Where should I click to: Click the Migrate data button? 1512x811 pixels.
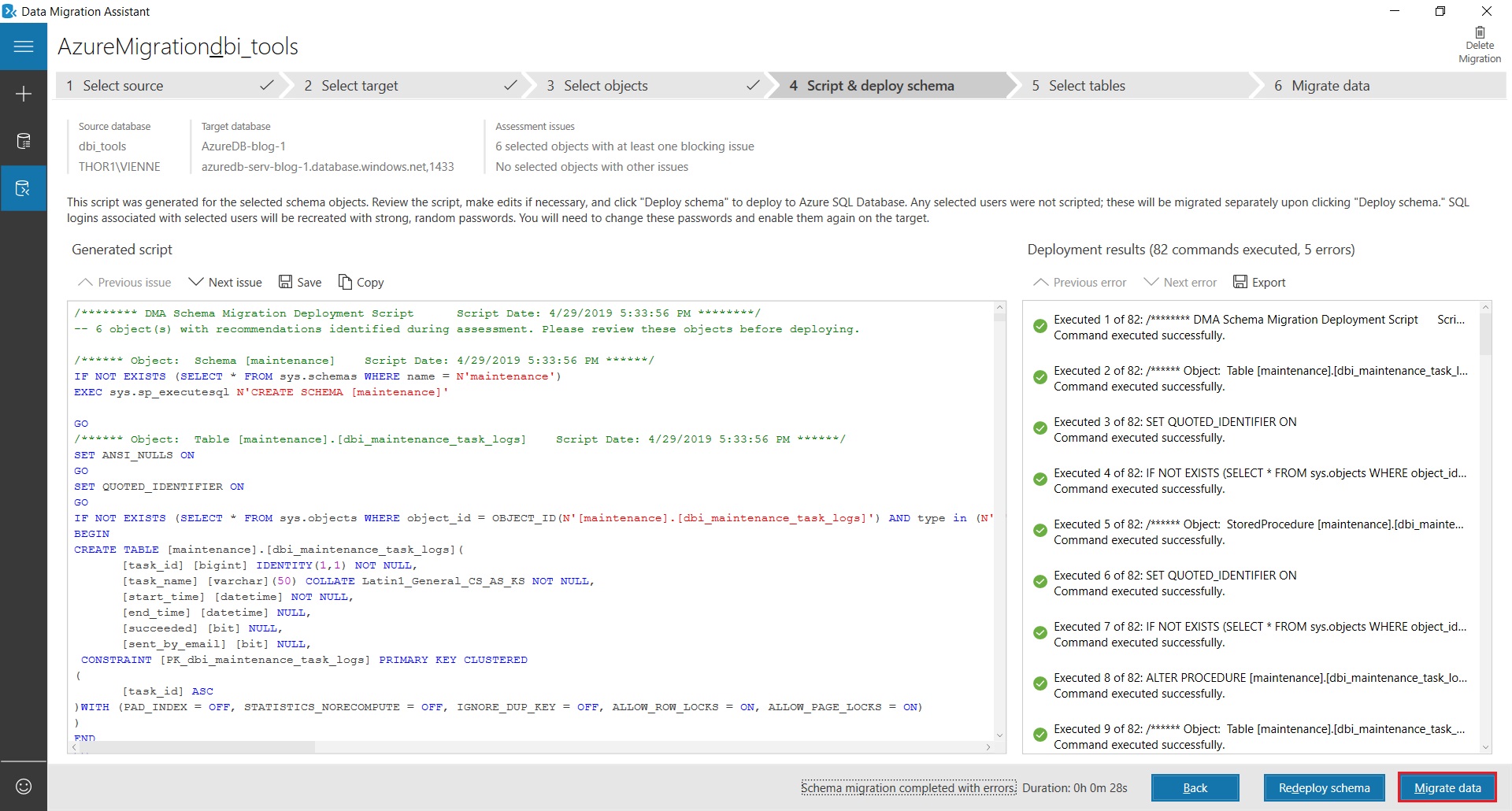point(1447,787)
